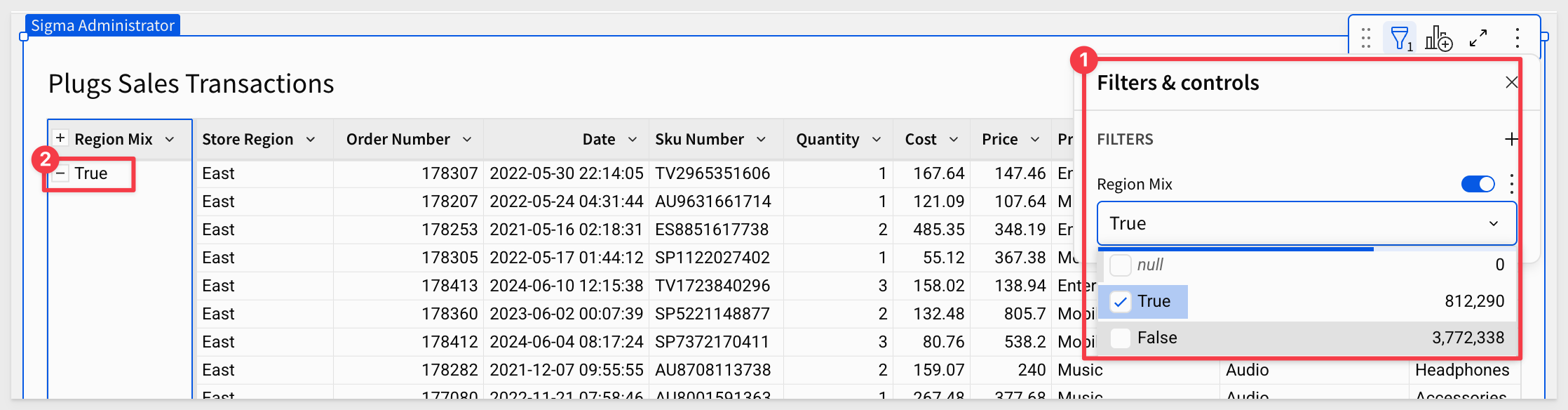Viewport: 1568px width, 410px height.
Task: Open the element's more options menu
Action: click(x=1517, y=38)
